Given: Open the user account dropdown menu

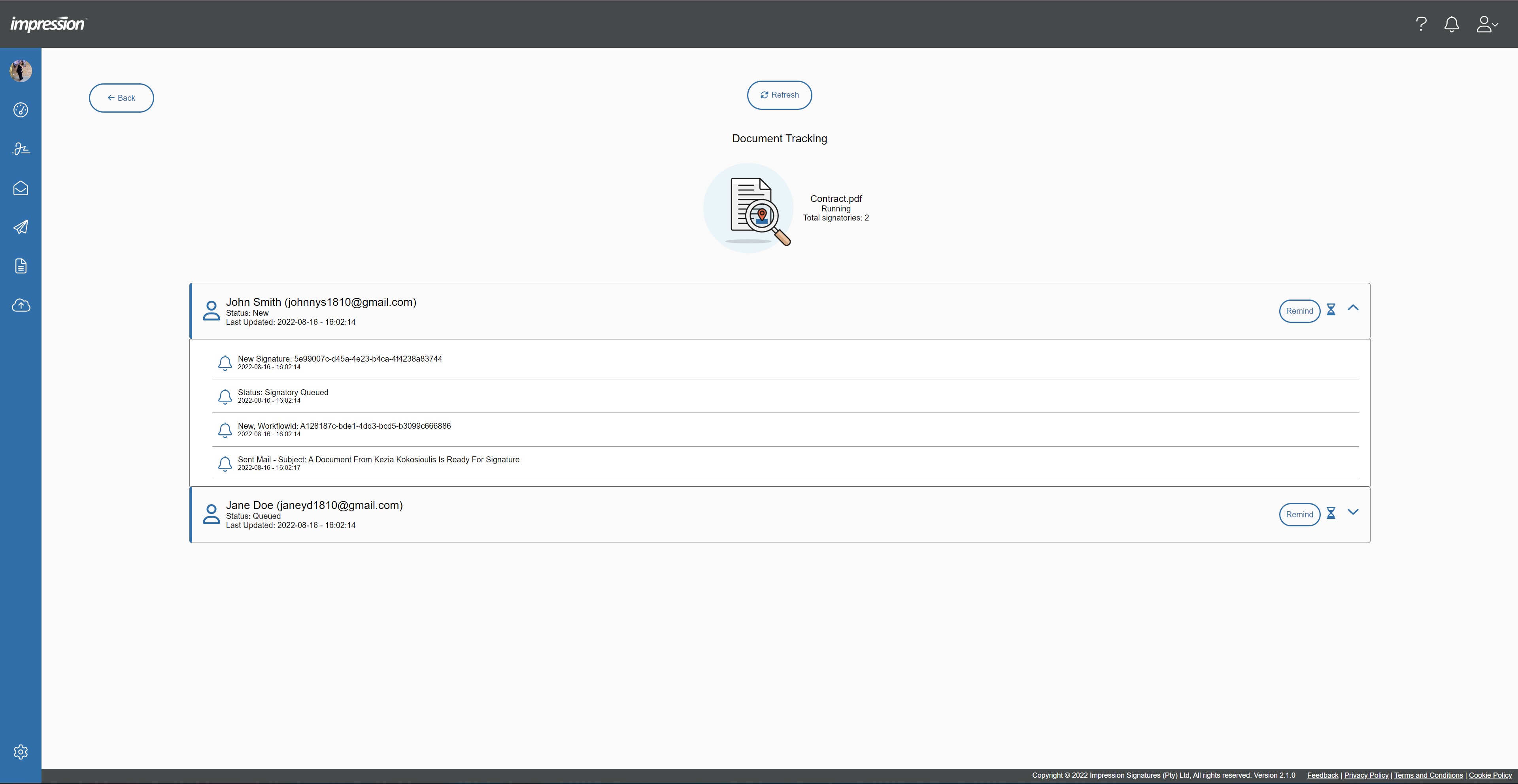Looking at the screenshot, I should (x=1486, y=24).
